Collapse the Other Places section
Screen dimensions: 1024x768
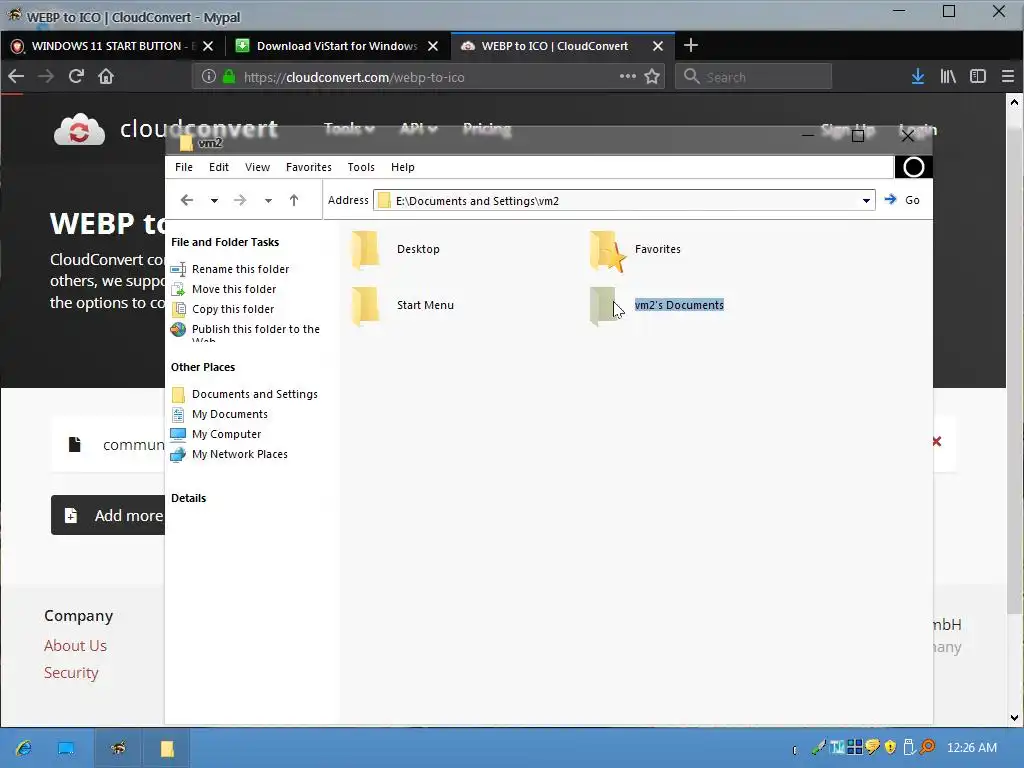203,367
